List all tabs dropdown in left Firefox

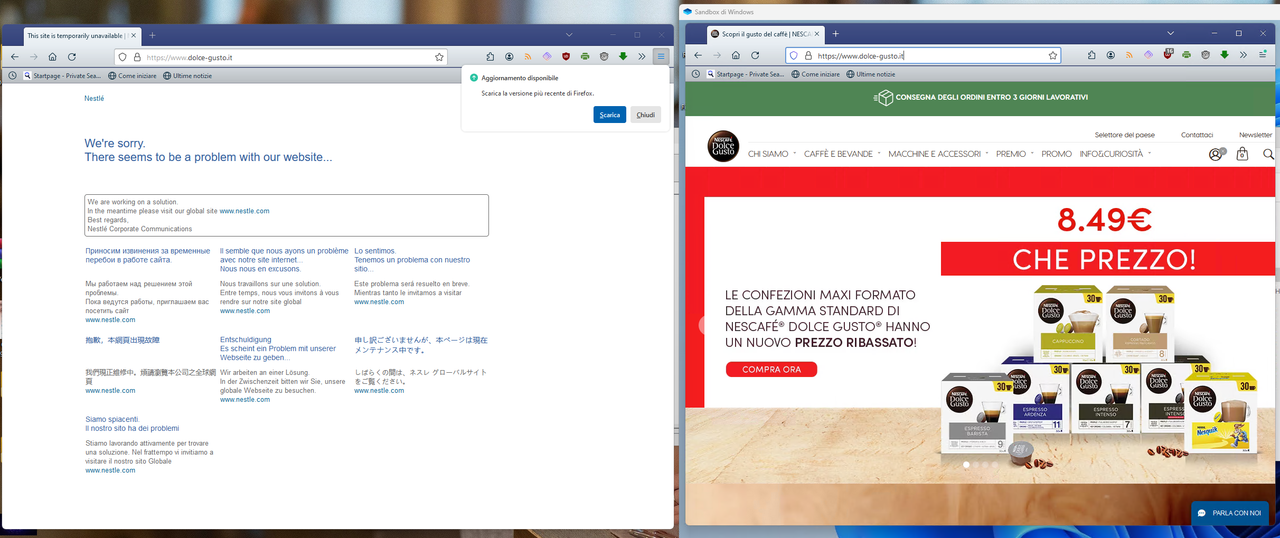pyautogui.click(x=568, y=35)
